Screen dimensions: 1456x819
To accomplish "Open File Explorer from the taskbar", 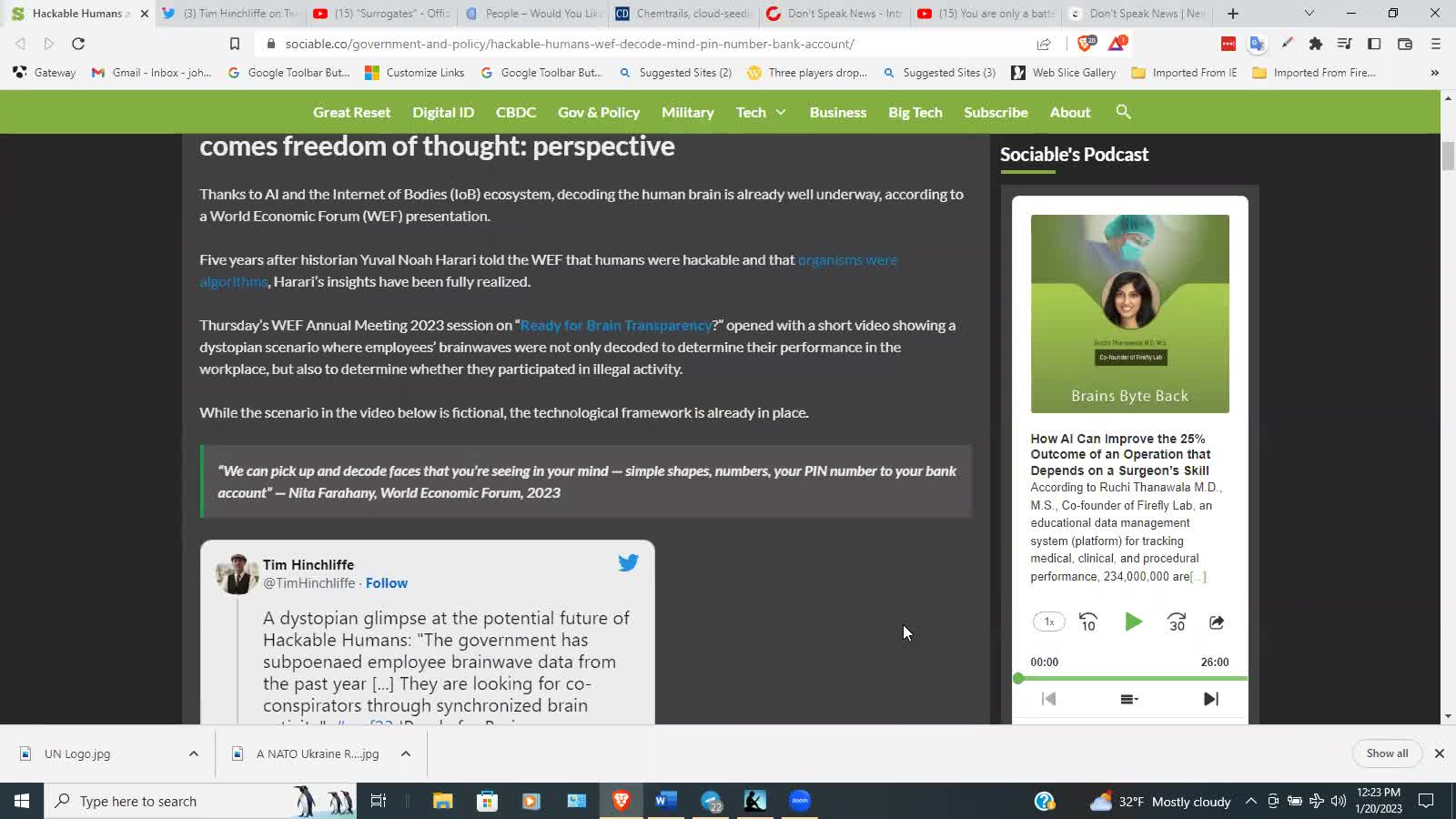I will (x=442, y=801).
